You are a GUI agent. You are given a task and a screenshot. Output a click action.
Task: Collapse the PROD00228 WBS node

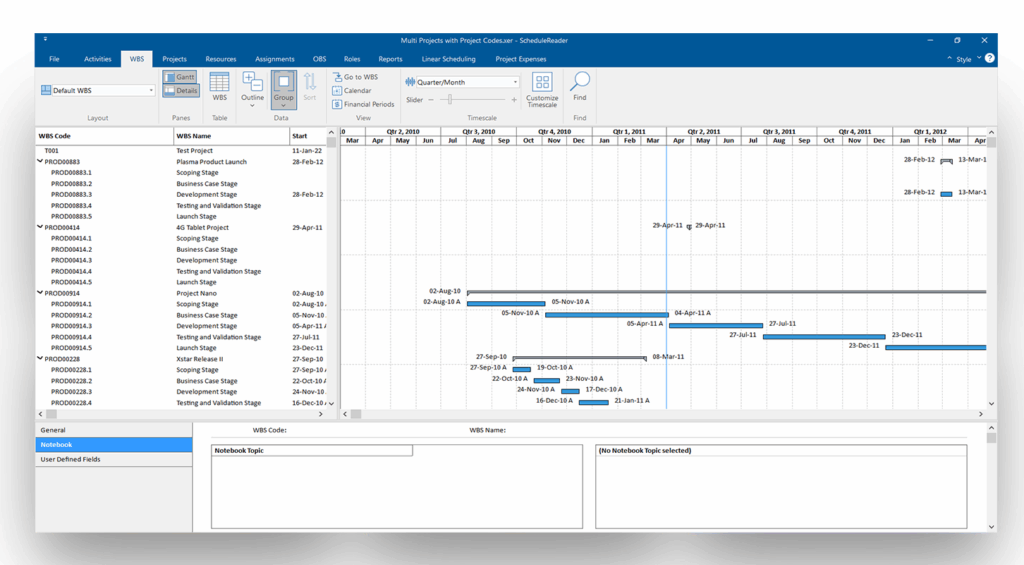click(x=40, y=359)
